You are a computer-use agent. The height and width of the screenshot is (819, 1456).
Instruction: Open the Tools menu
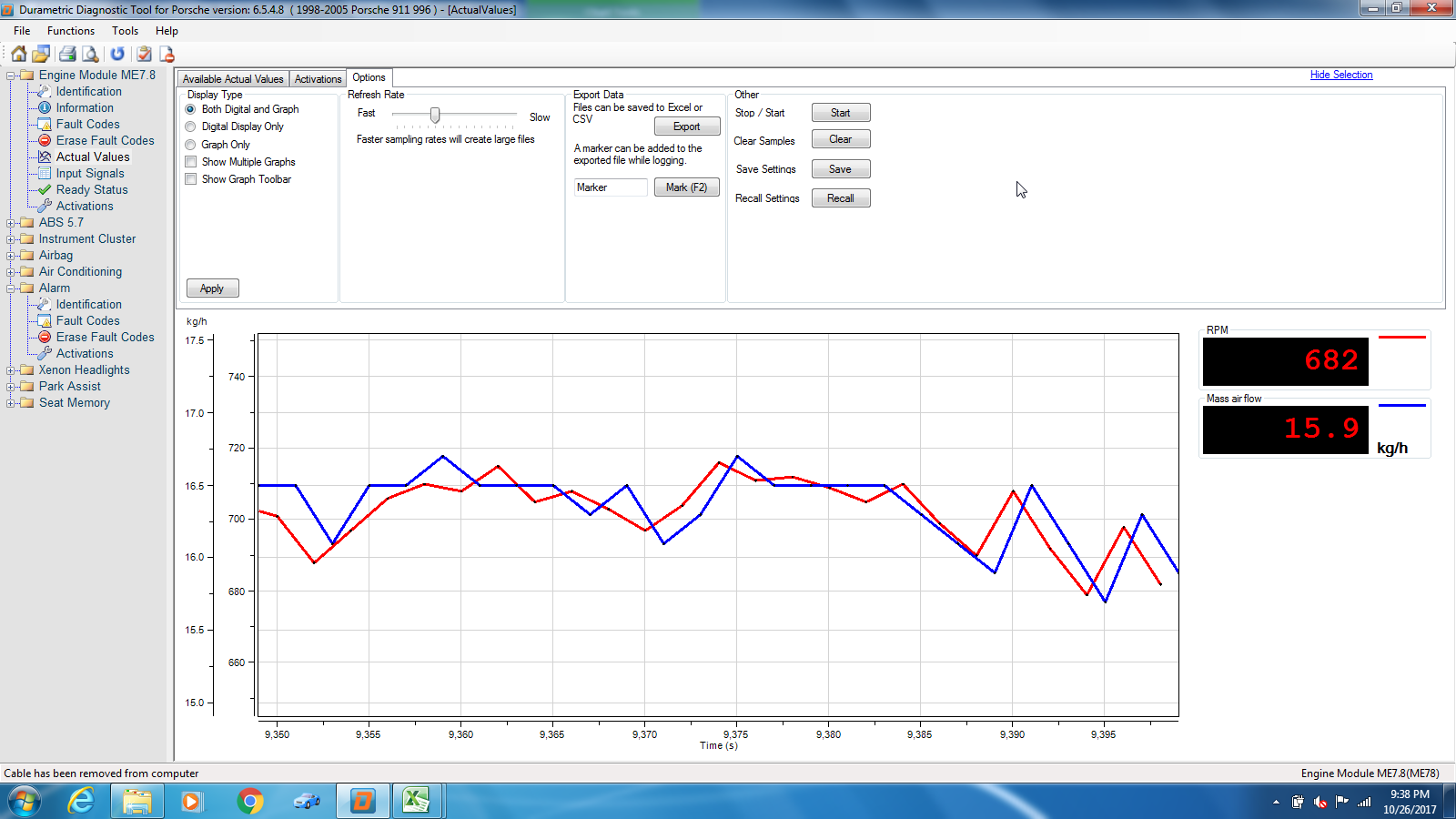[125, 31]
